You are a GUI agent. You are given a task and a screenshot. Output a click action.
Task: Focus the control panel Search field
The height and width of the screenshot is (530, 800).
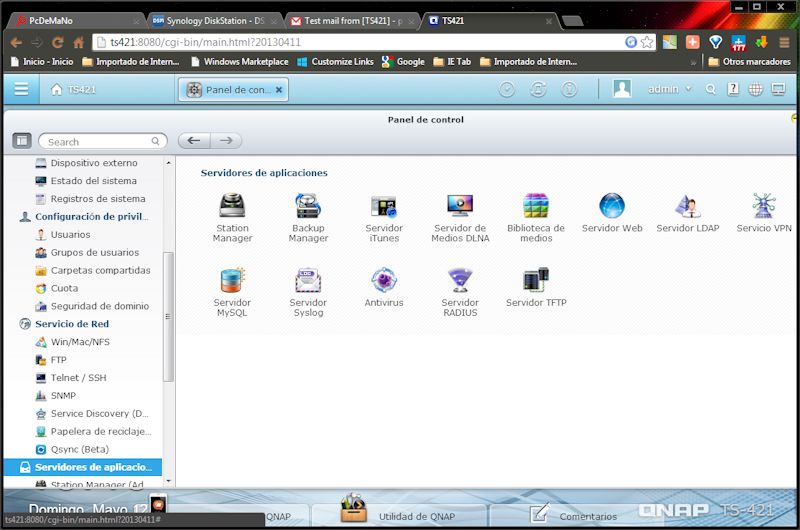click(x=103, y=141)
